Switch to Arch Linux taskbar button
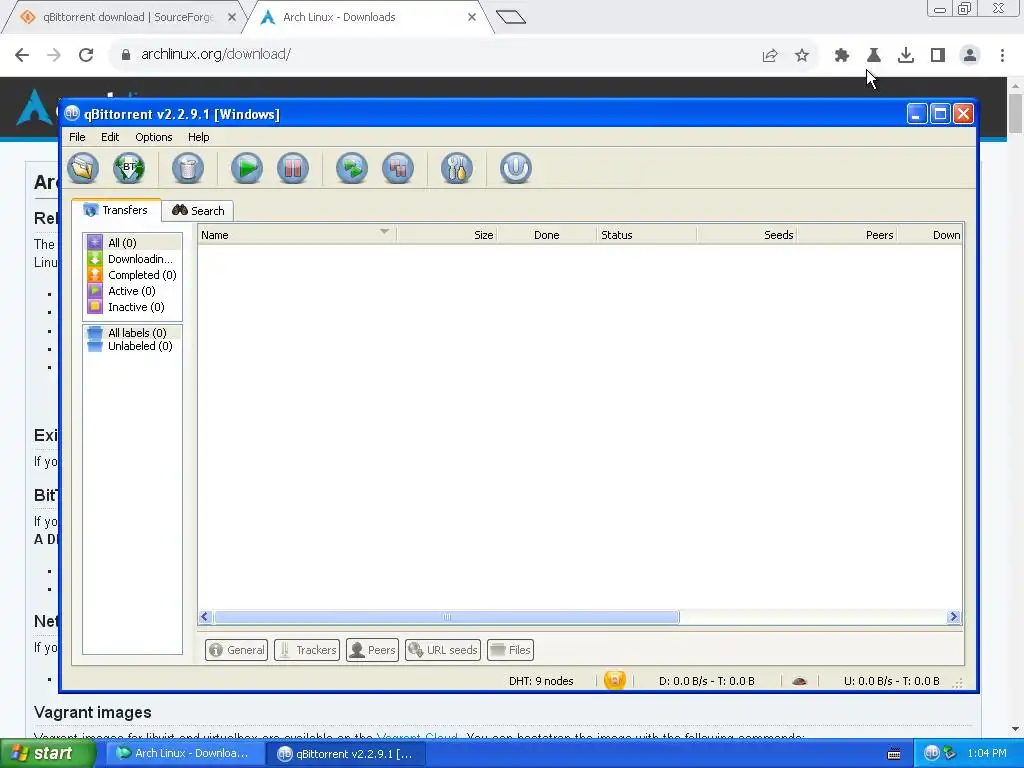This screenshot has height=768, width=1024. pyautogui.click(x=184, y=754)
